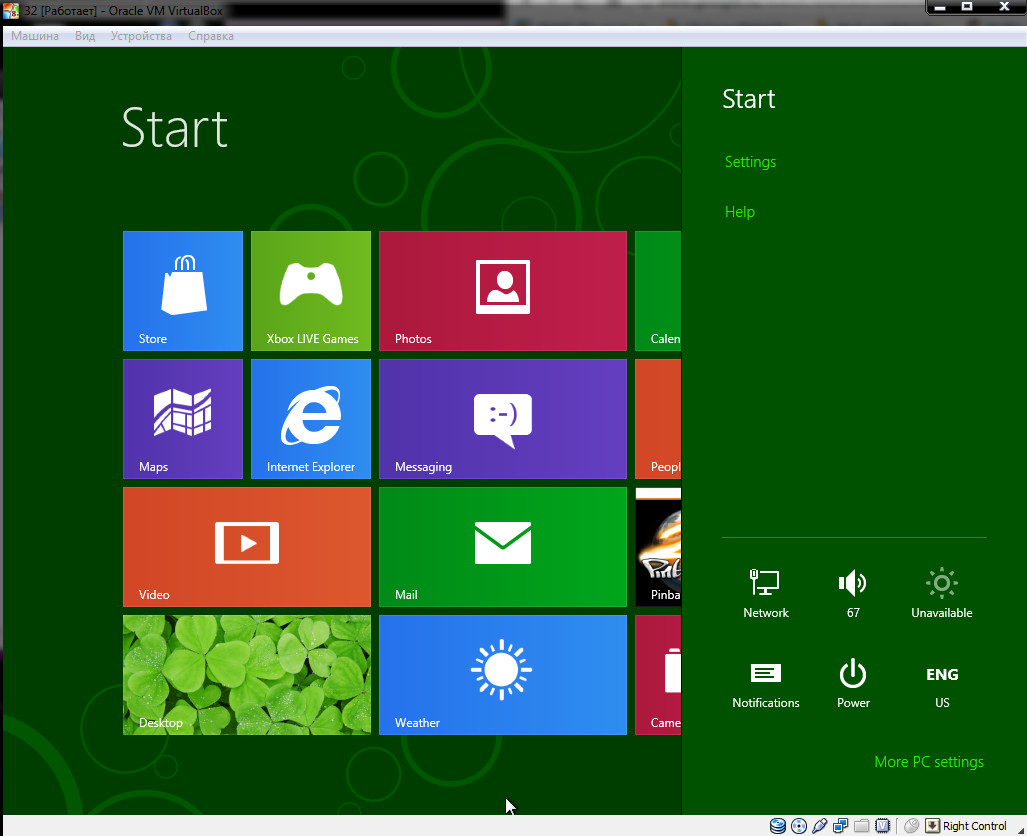Click VirtualBox virtualization features status icon
The width and height of the screenshot is (1027, 836).
[882, 826]
